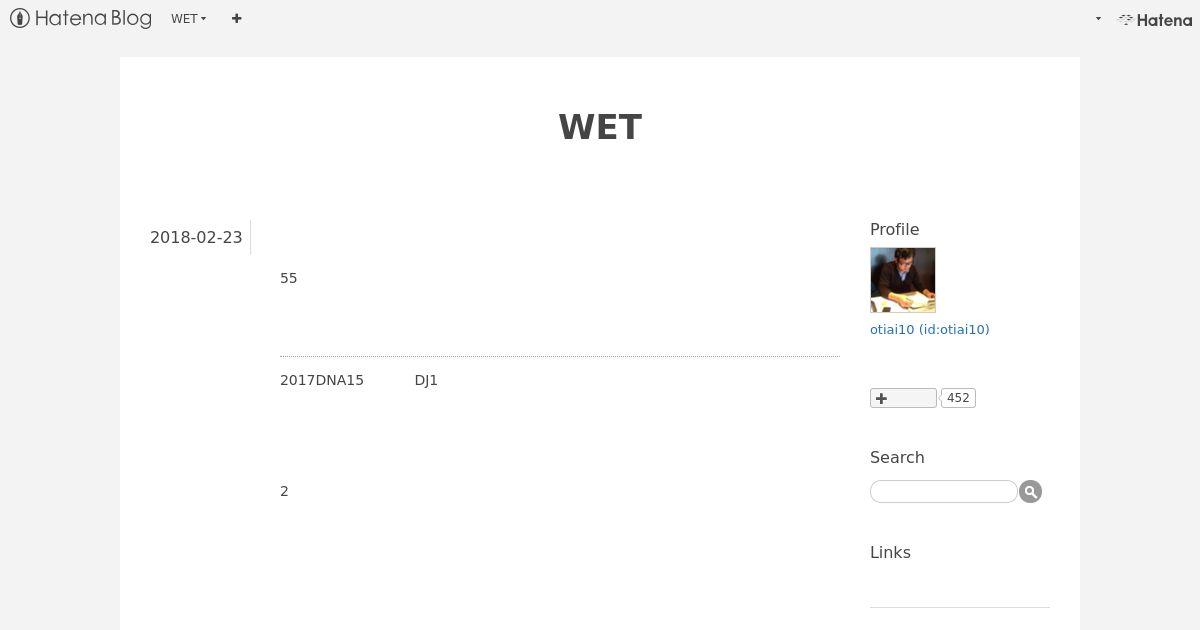Screen dimensions: 1200x630
Task: Click the plus glyph inside subscribe button
Action: tap(881, 398)
